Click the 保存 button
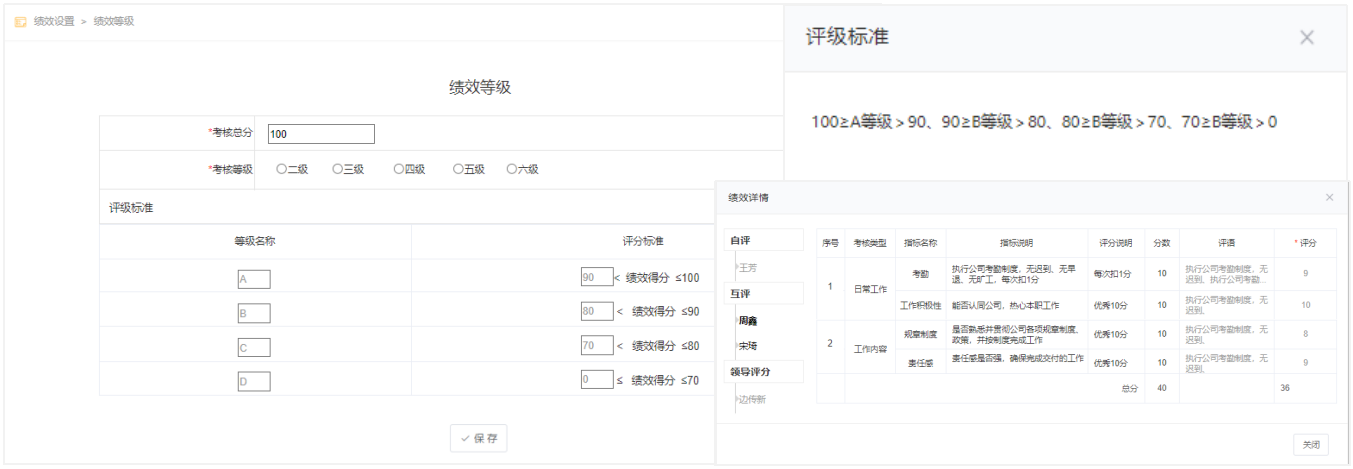The image size is (1353, 469). (479, 438)
